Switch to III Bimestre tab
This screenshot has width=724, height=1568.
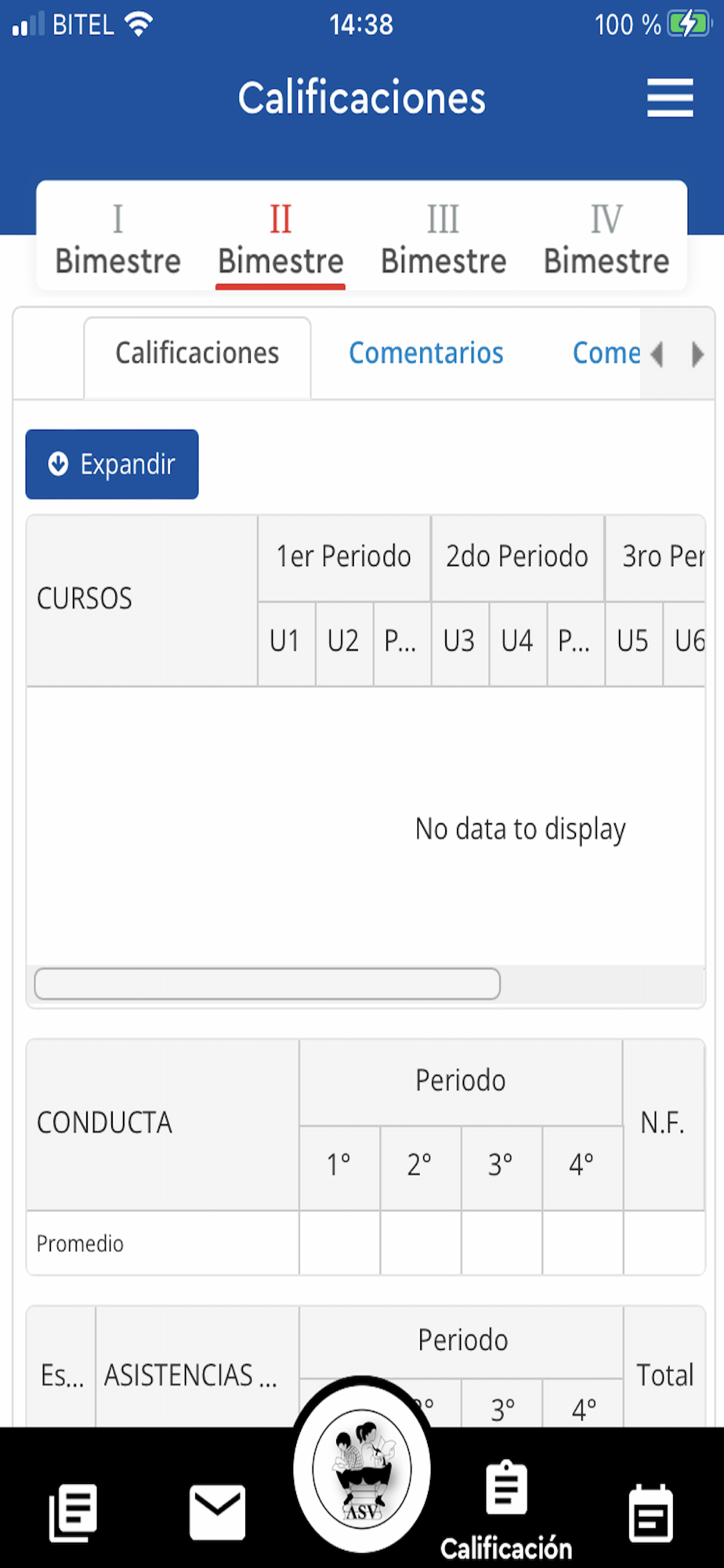pyautogui.click(x=443, y=239)
